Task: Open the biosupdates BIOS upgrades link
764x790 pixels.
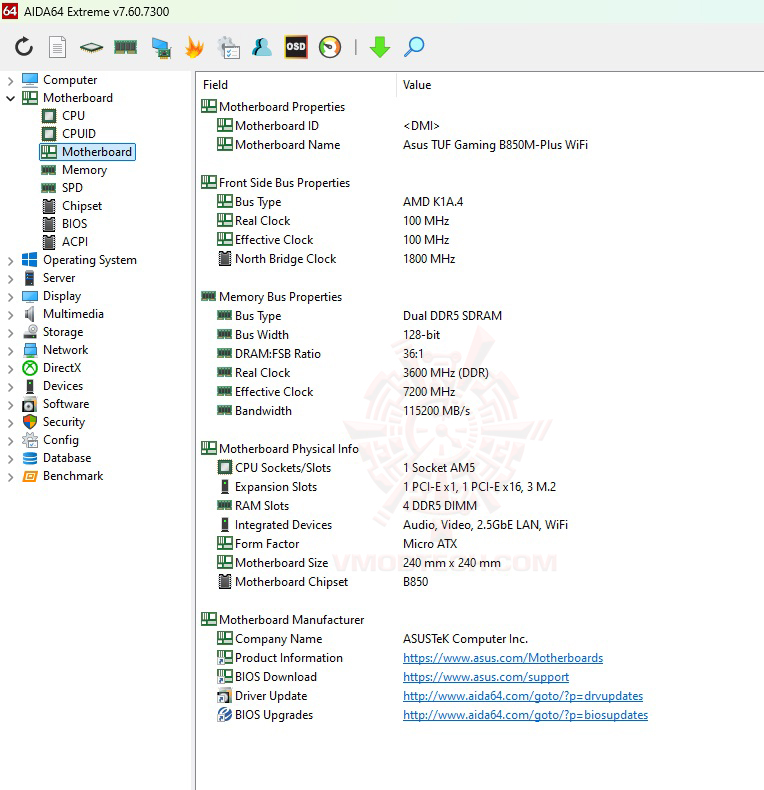Action: [x=525, y=715]
